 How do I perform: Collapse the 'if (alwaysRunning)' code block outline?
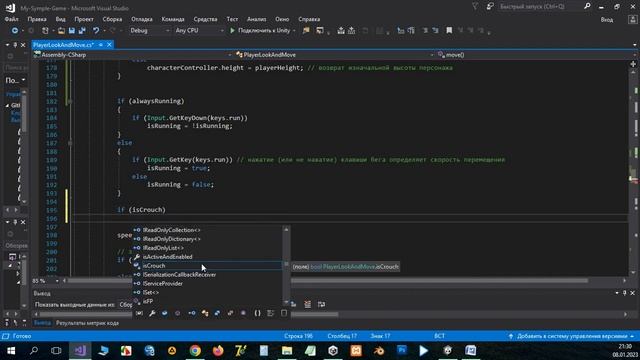70,101
